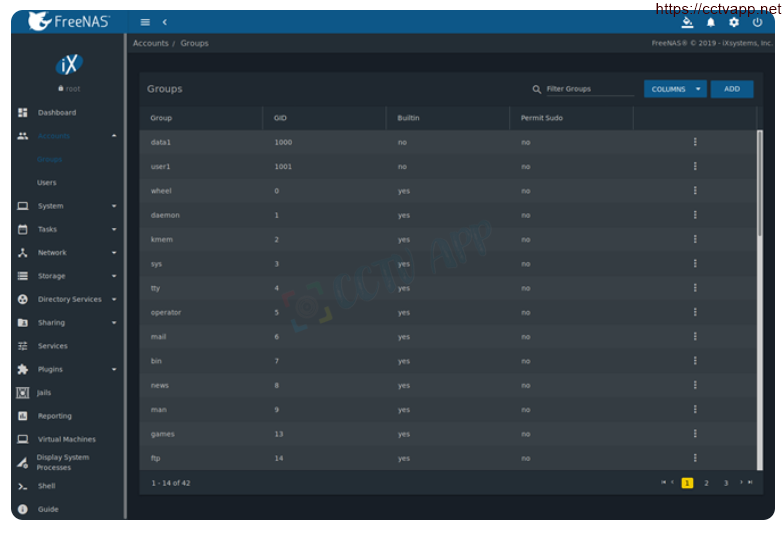Open the notifications bell

pyautogui.click(x=711, y=22)
